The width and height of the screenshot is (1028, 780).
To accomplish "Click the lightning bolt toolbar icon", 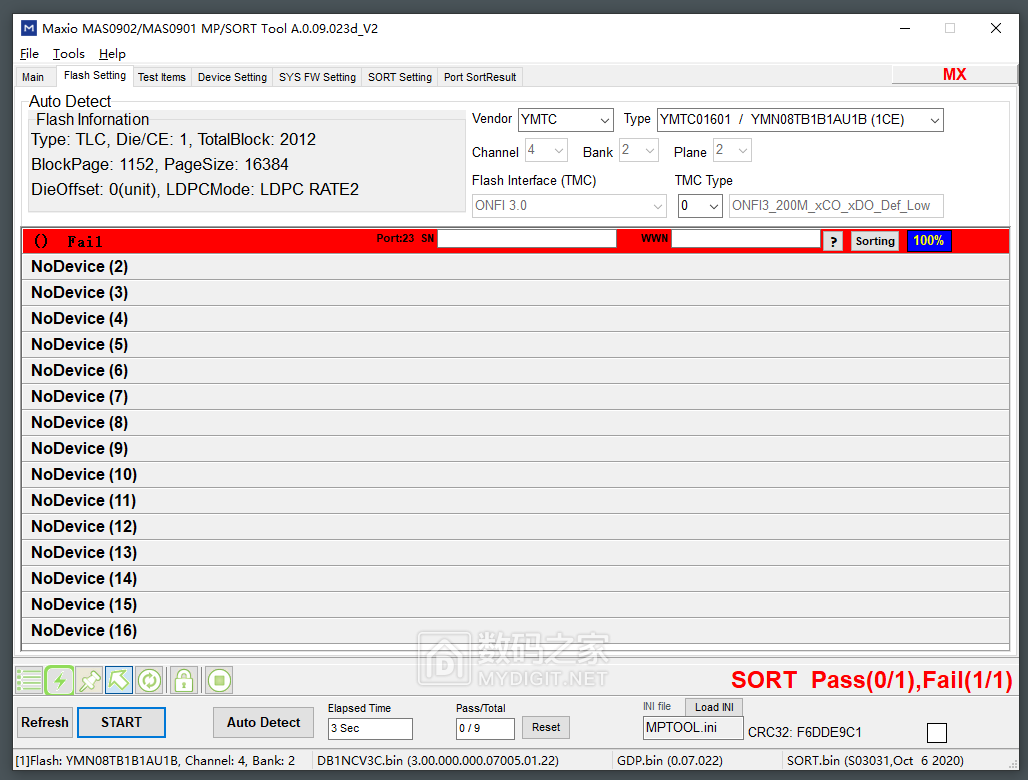I will pos(60,680).
